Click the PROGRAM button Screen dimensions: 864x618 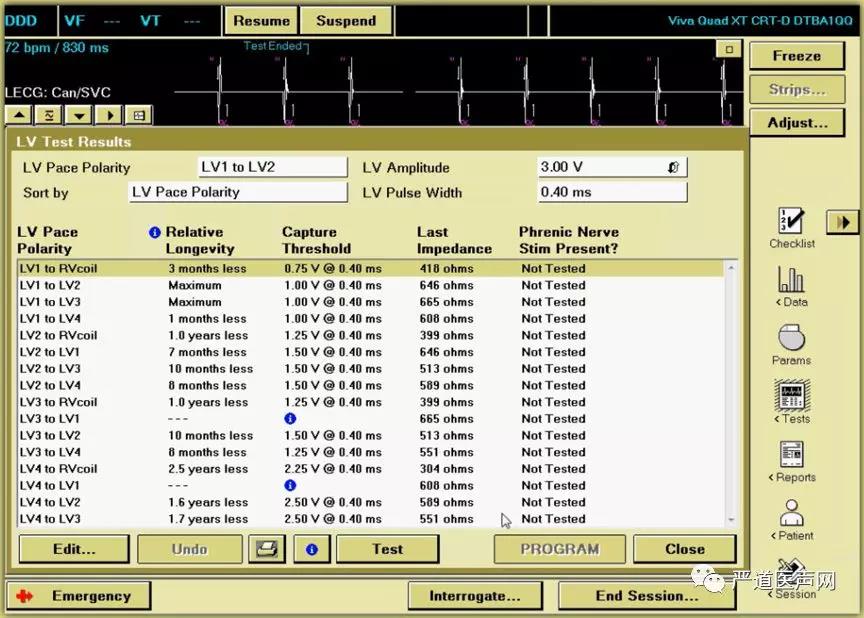tap(560, 549)
